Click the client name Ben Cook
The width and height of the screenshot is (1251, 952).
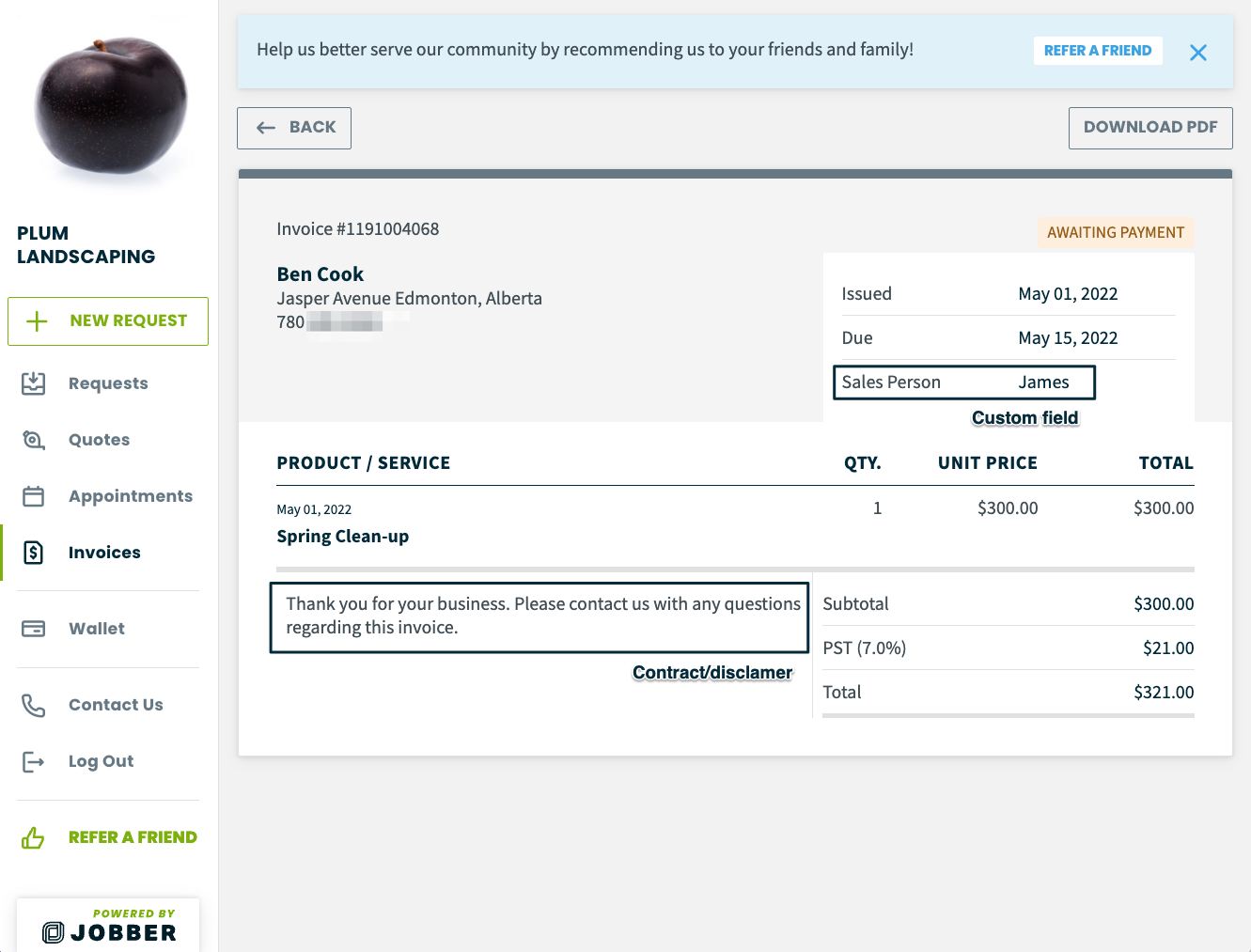(321, 274)
